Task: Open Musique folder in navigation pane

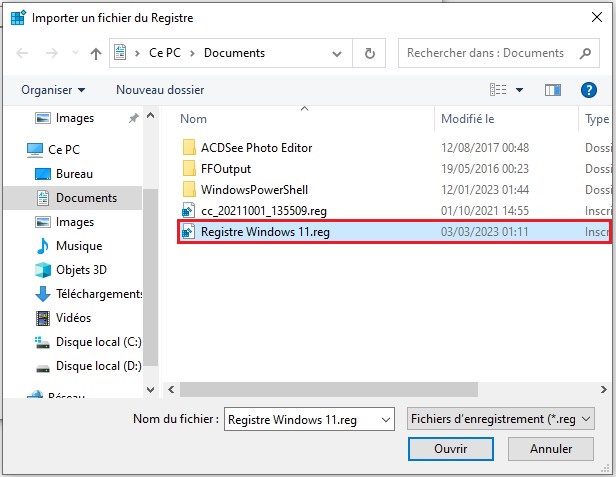Action: point(69,246)
